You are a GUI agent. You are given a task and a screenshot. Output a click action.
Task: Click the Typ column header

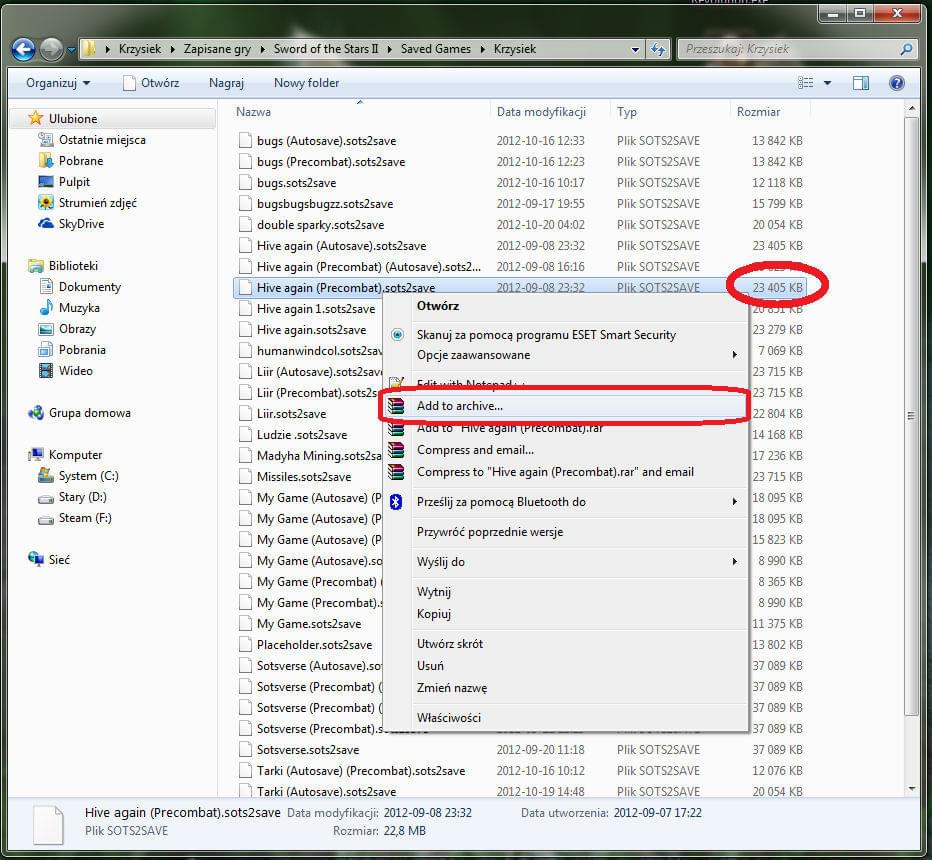pos(670,112)
